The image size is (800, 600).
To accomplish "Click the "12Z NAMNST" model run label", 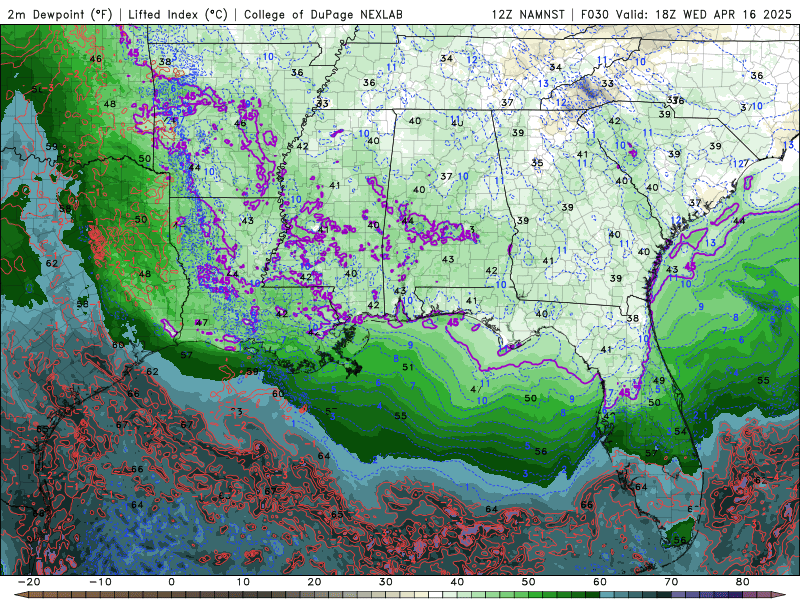I will pos(528,15).
